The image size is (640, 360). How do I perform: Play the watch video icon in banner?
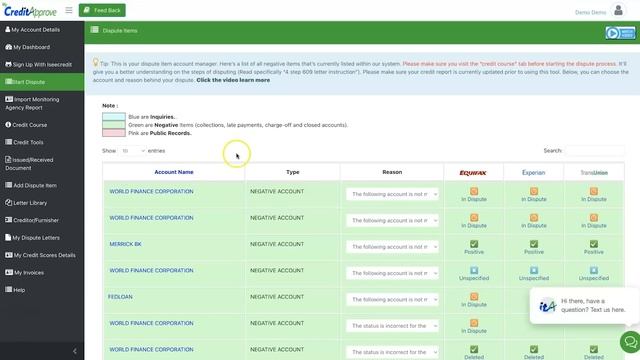coord(620,33)
